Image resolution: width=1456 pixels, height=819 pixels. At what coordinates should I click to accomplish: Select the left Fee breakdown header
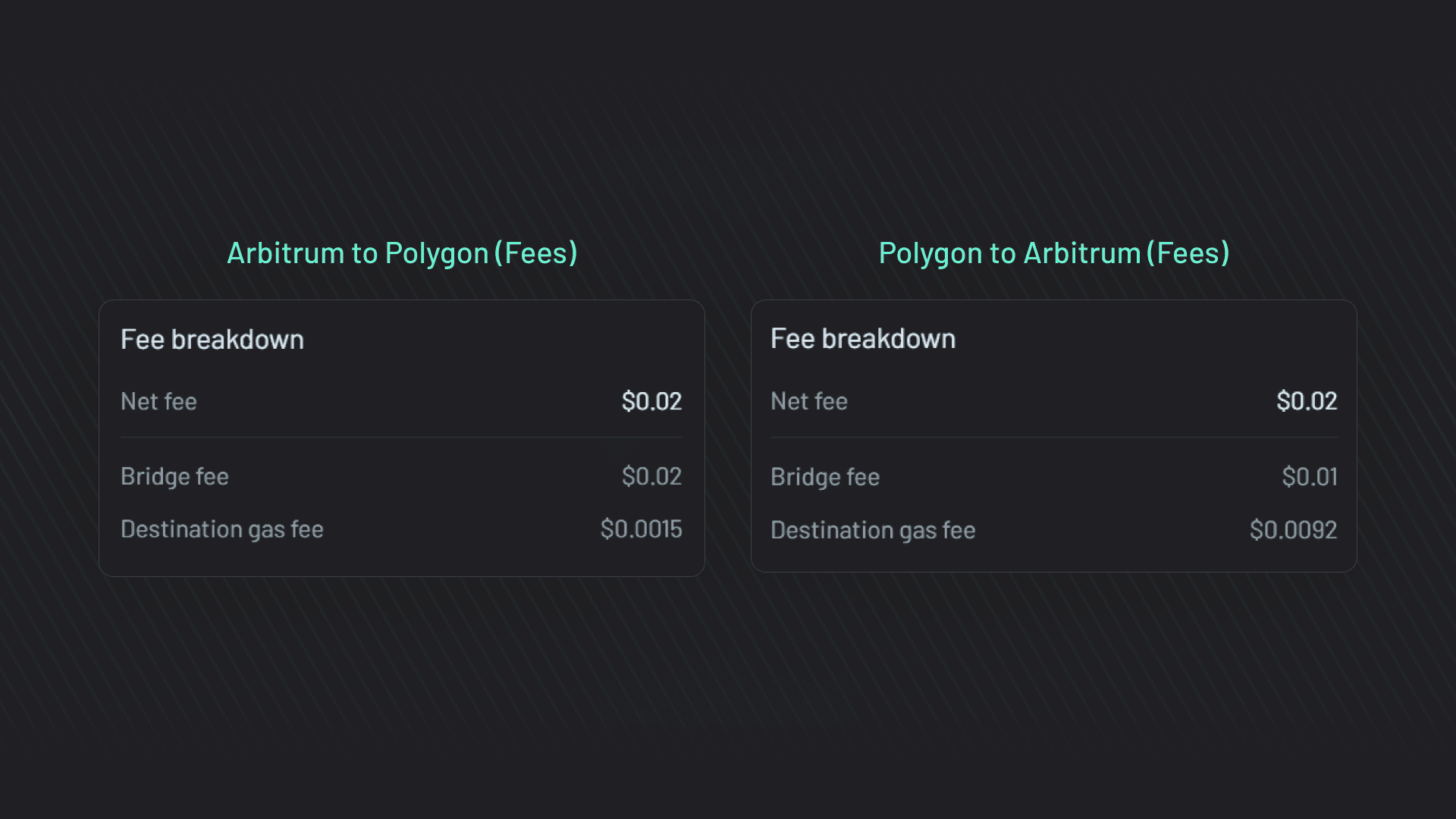[212, 339]
